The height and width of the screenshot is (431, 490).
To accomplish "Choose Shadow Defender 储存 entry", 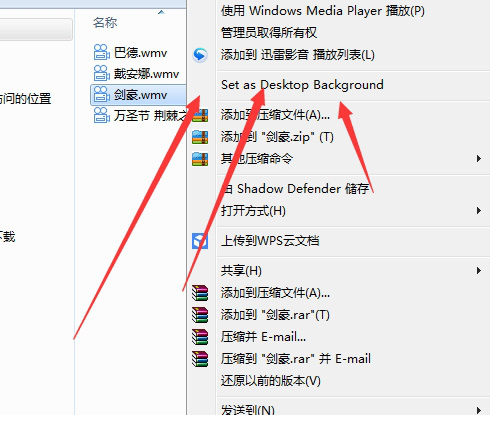I will pyautogui.click(x=295, y=189).
